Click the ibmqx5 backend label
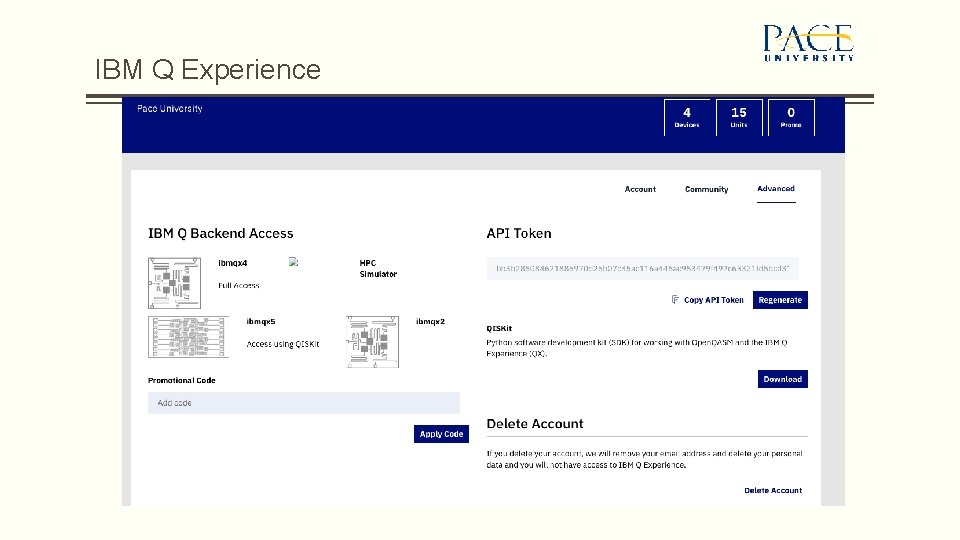This screenshot has height=540, width=960. tap(261, 321)
